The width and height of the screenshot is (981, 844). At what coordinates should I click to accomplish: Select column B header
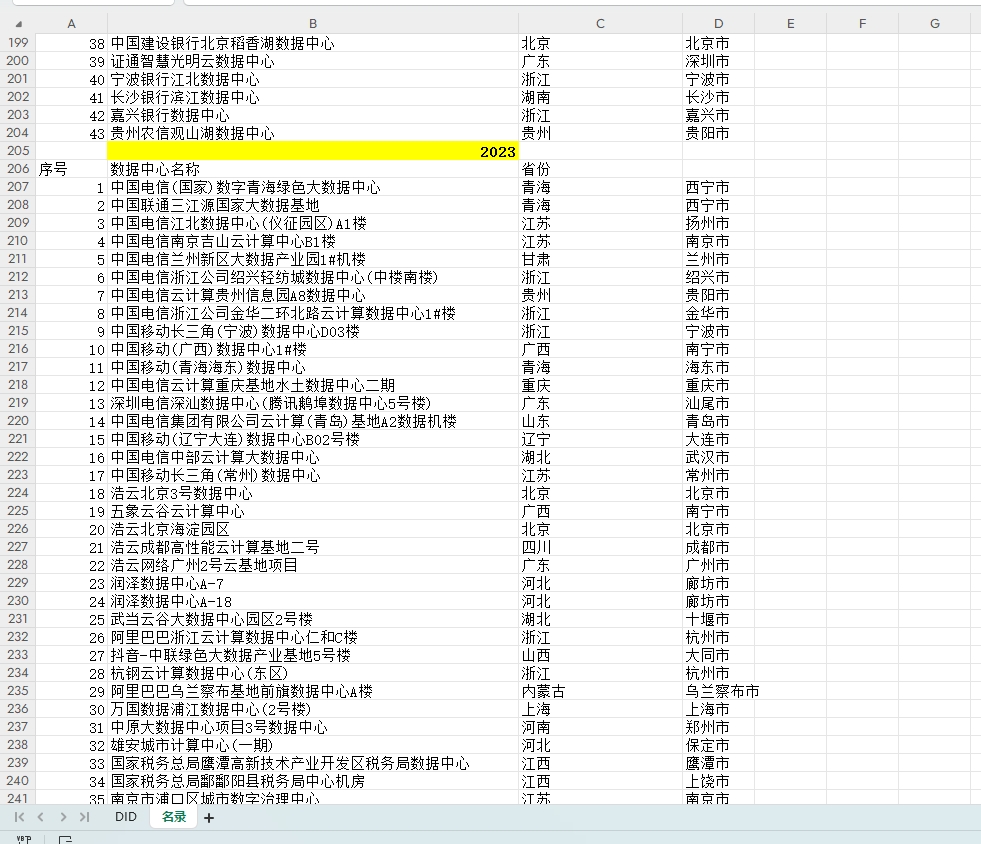[313, 24]
